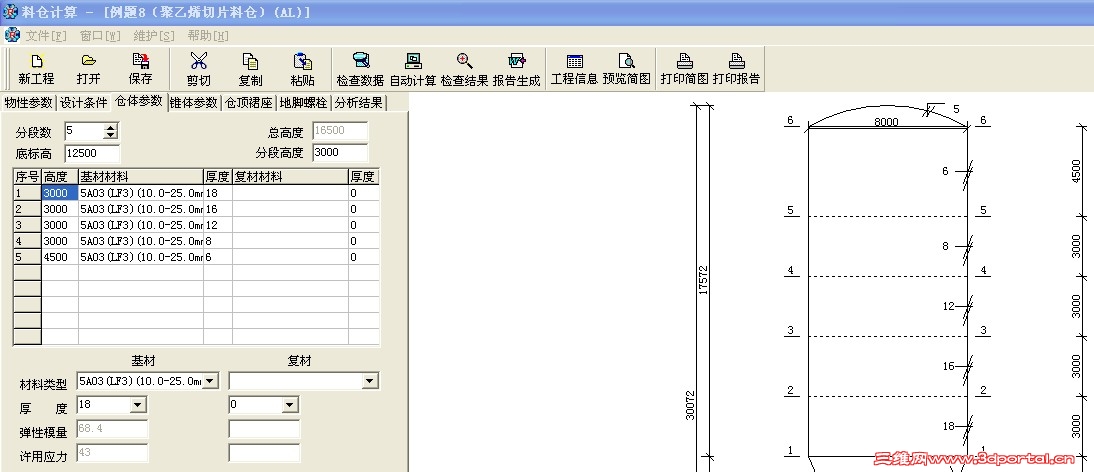This screenshot has width=1094, height=472.
Task: Open the 文件[F] menu
Action: [x=46, y=36]
